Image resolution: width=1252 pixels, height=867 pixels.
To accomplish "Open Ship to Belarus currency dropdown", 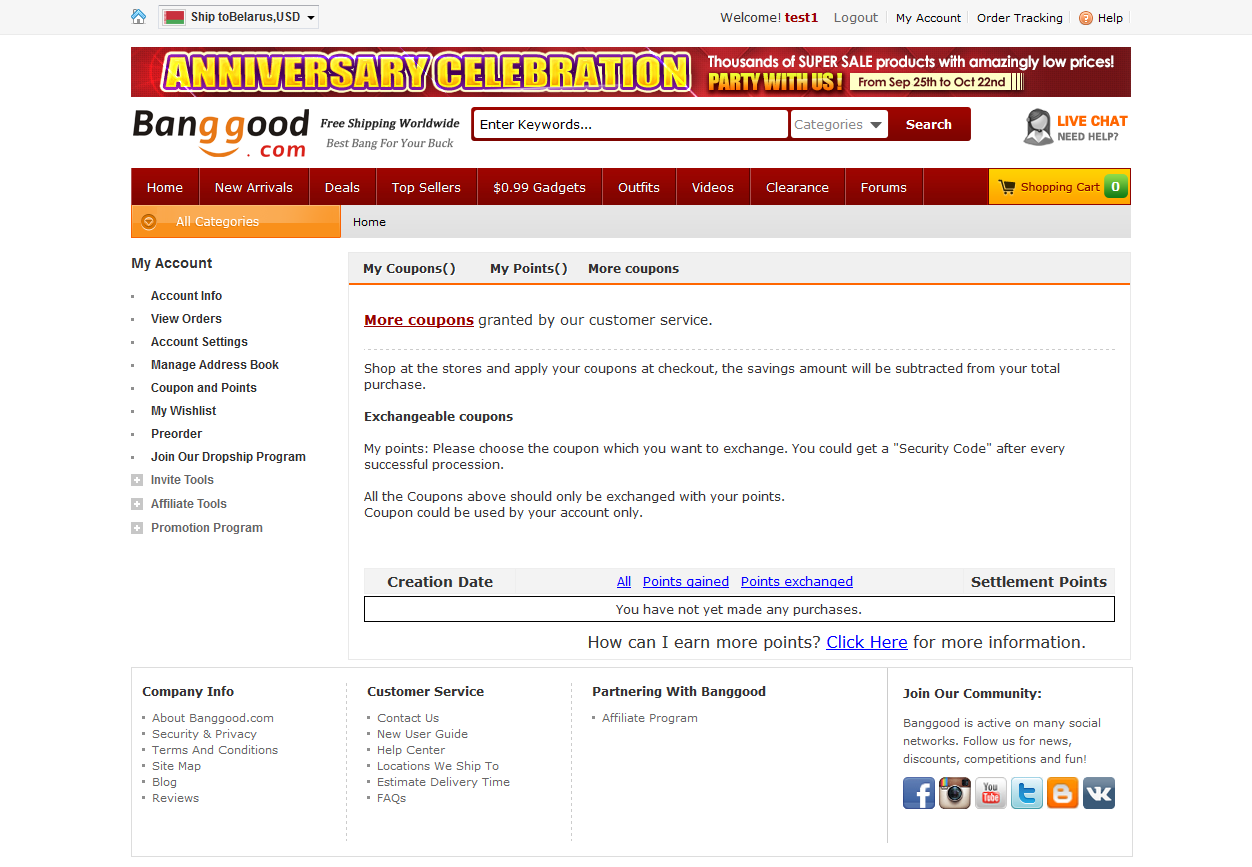I will click(x=239, y=17).
